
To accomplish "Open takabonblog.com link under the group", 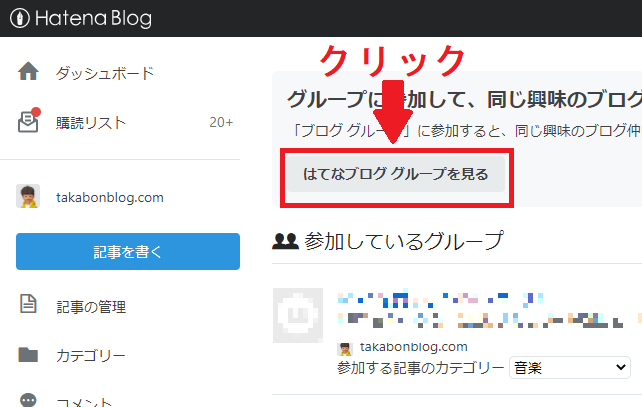I will tap(414, 347).
